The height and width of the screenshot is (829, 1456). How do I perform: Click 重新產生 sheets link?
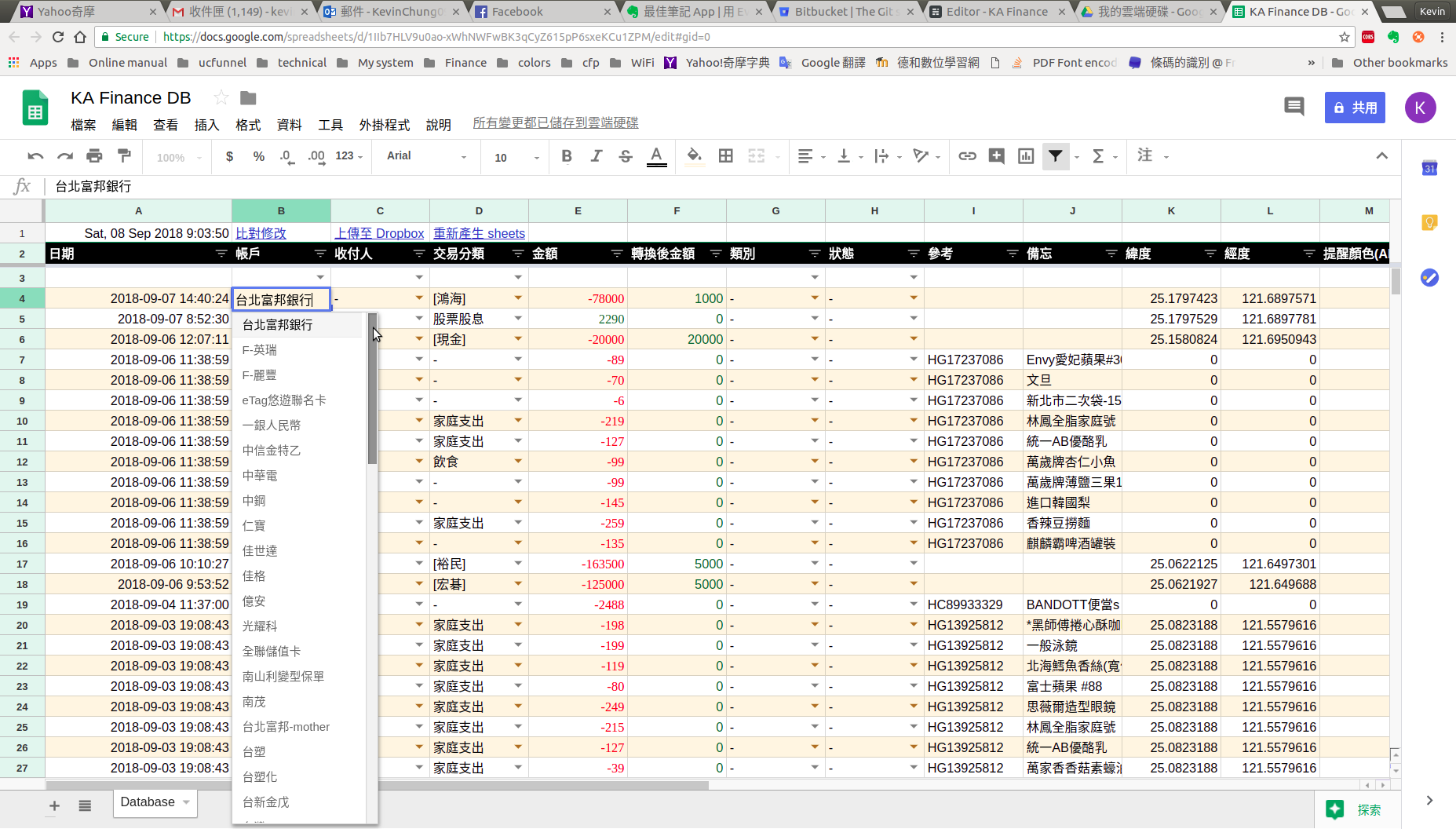click(x=479, y=233)
